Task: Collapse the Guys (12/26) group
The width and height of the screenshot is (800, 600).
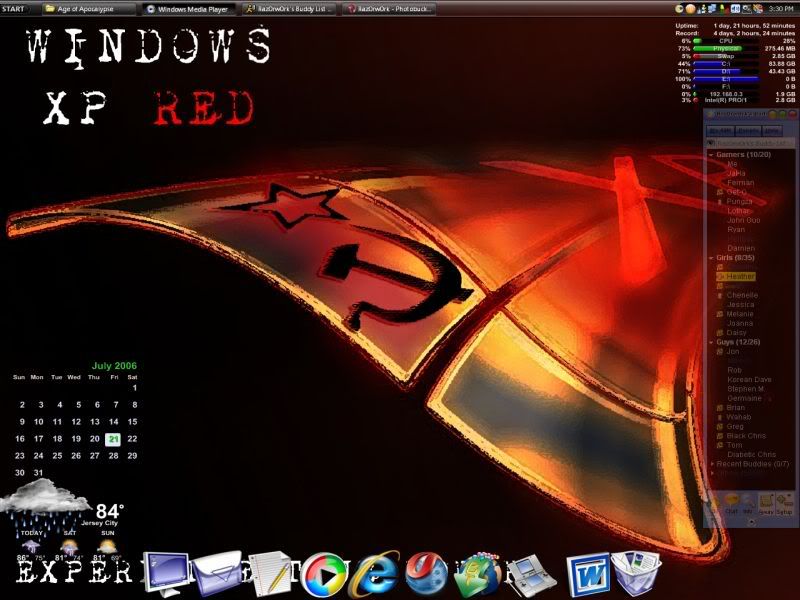Action: tap(711, 342)
